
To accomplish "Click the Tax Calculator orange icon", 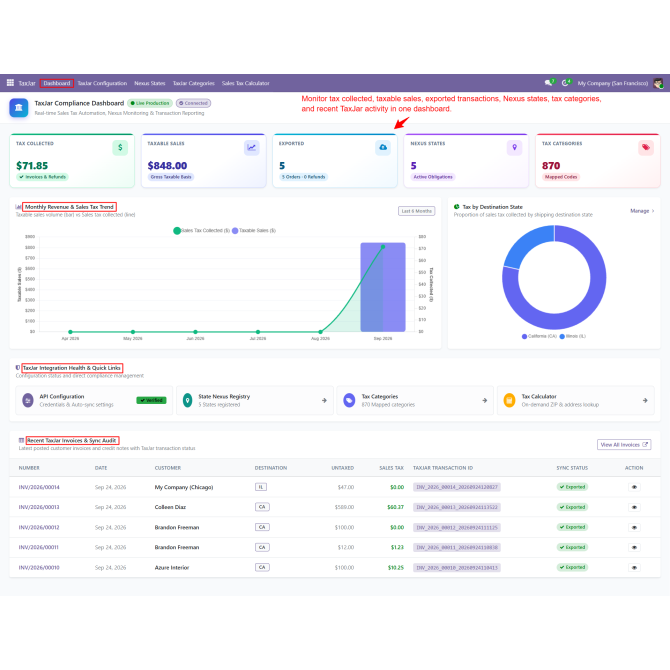I will pyautogui.click(x=509, y=400).
